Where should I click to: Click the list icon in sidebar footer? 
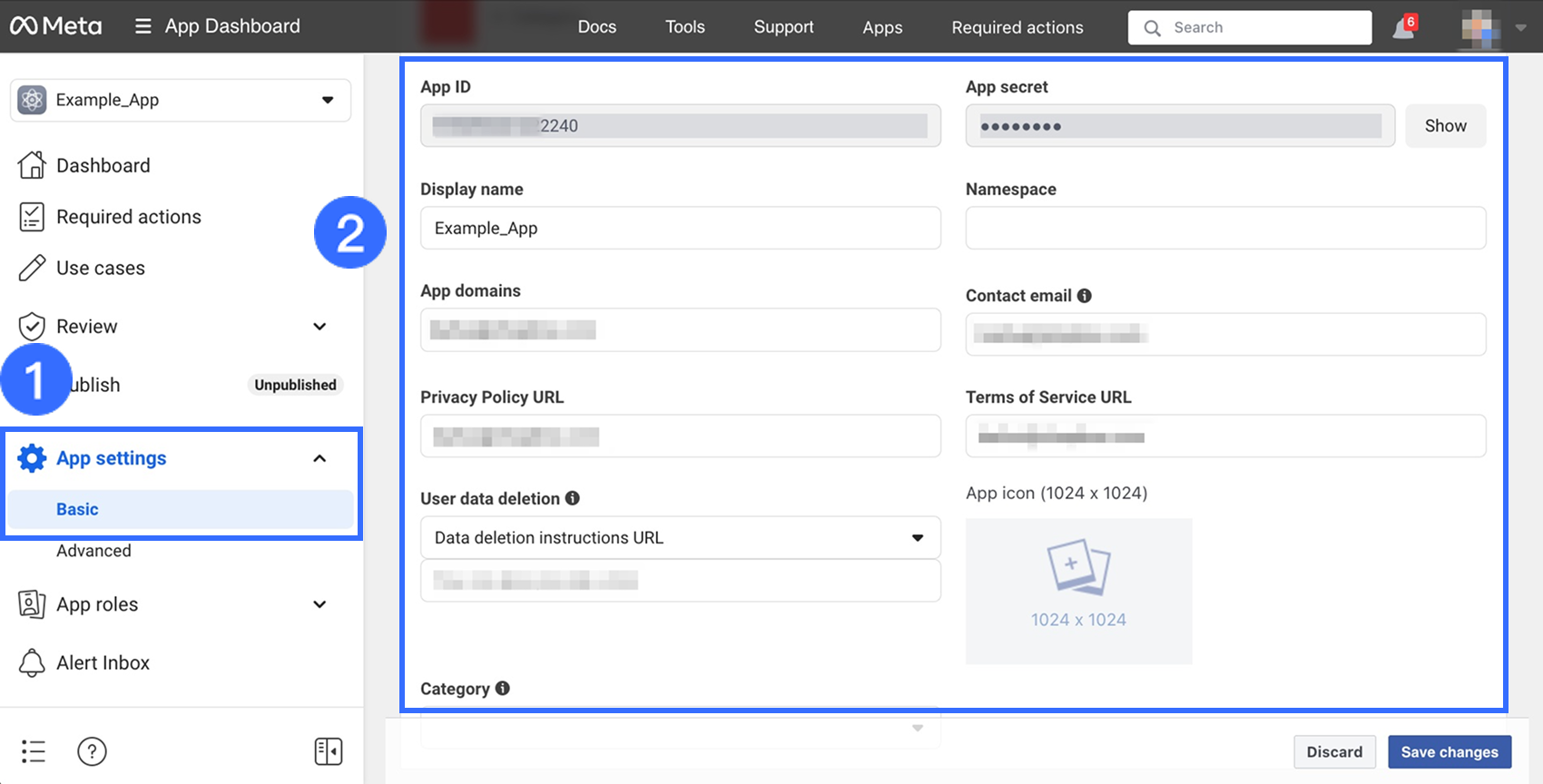pos(34,751)
